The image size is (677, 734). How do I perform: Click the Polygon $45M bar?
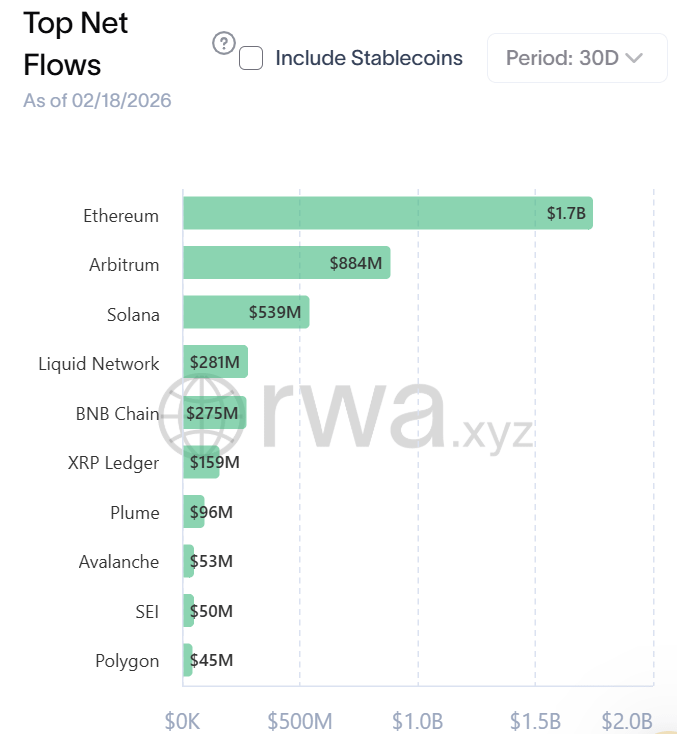[188, 661]
